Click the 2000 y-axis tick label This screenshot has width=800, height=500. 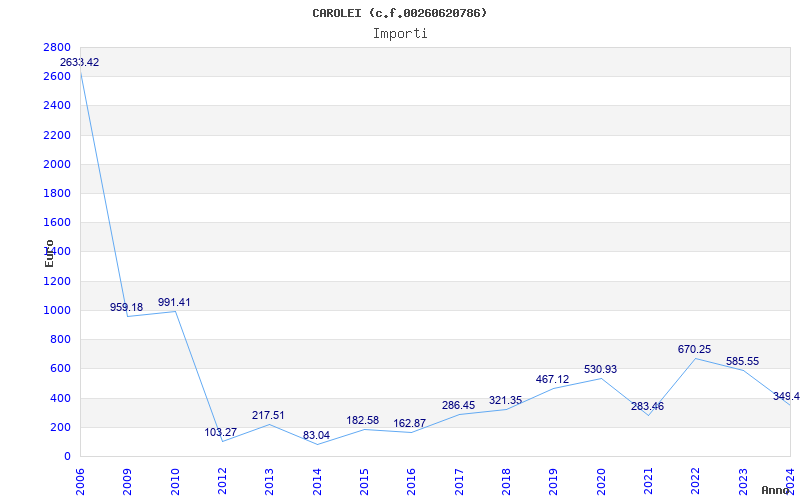tap(57, 164)
